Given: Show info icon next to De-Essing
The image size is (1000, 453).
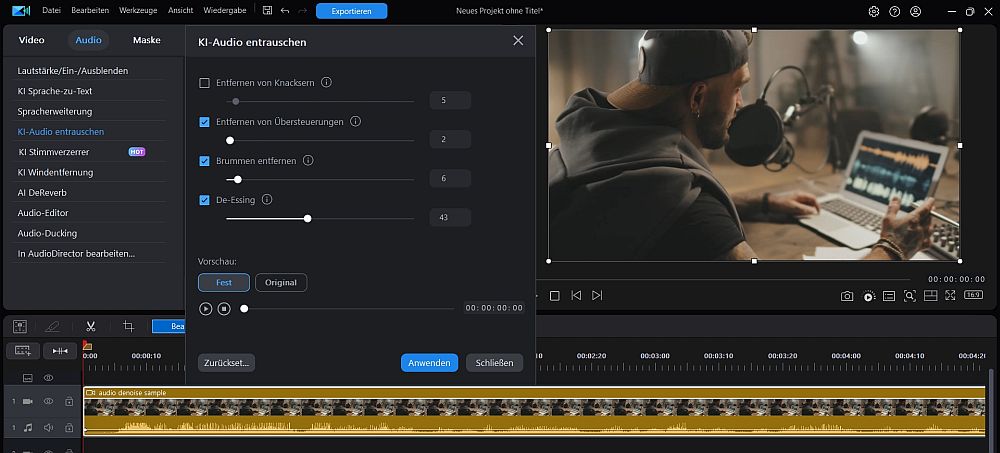Looking at the screenshot, I should pyautogui.click(x=267, y=200).
